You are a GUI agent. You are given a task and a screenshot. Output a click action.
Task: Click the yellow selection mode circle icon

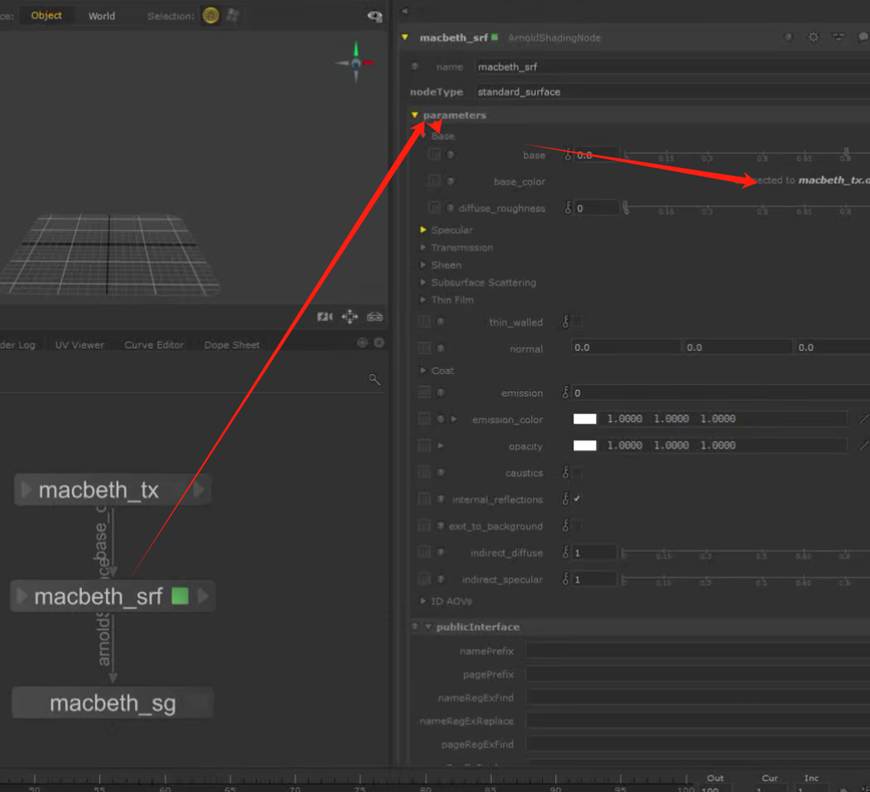[210, 15]
